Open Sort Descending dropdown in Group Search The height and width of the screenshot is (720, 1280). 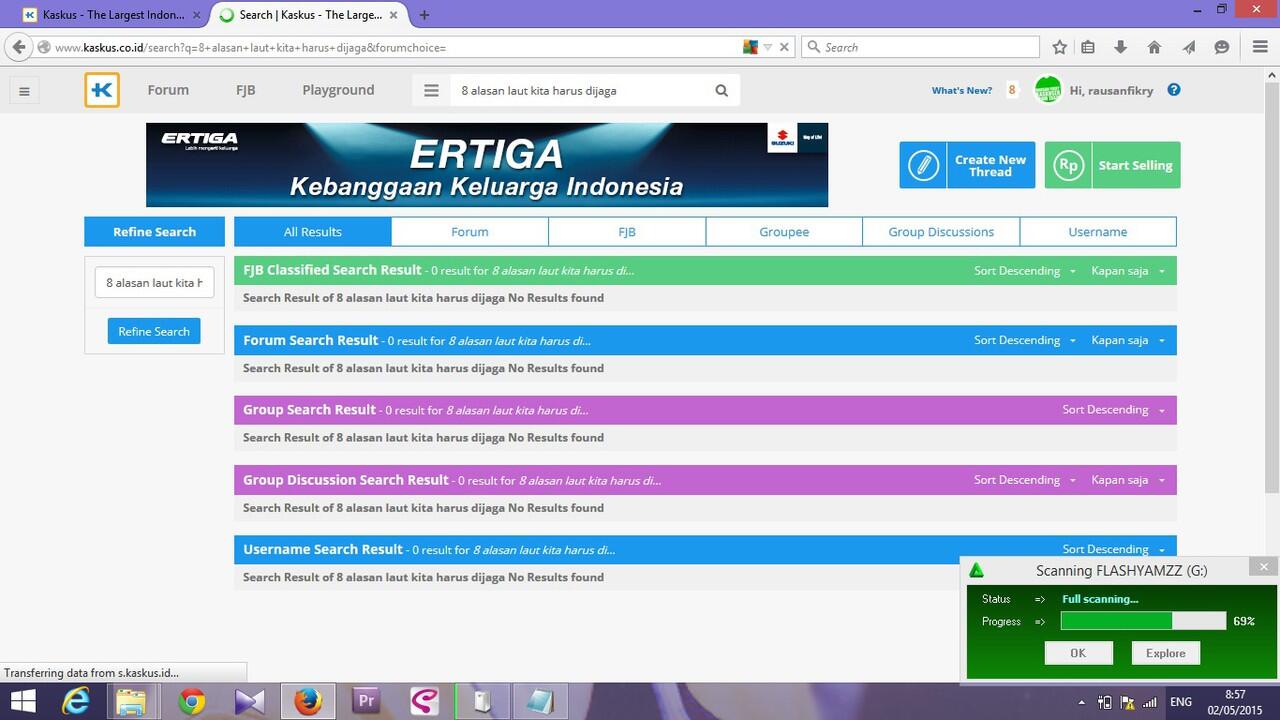click(1112, 410)
